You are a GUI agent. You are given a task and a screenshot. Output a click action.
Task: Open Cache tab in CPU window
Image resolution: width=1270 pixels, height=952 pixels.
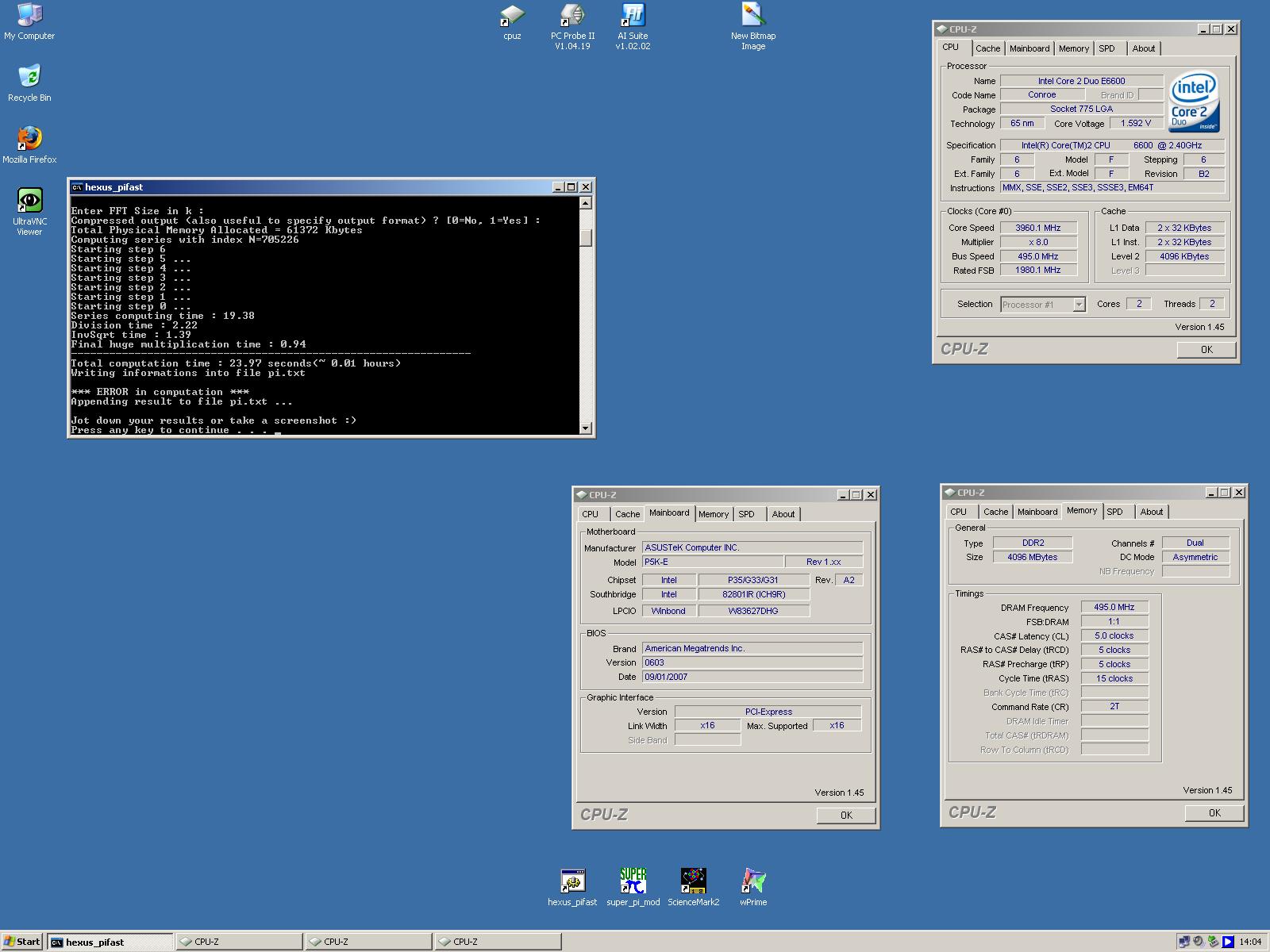pyautogui.click(x=987, y=48)
